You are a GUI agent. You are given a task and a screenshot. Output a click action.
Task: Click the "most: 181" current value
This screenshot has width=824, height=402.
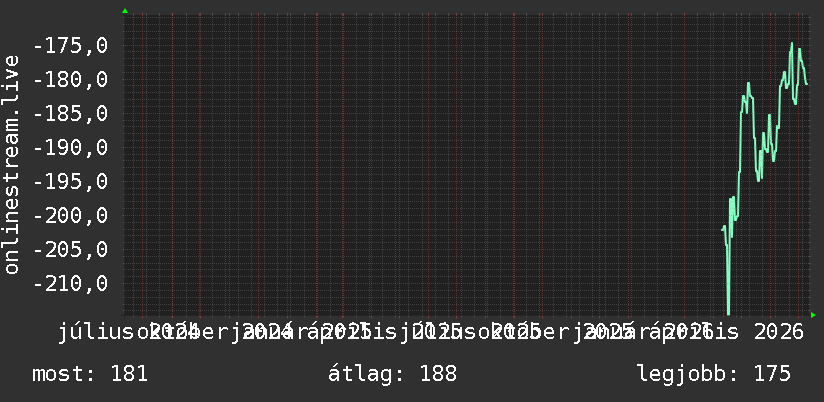point(90,374)
